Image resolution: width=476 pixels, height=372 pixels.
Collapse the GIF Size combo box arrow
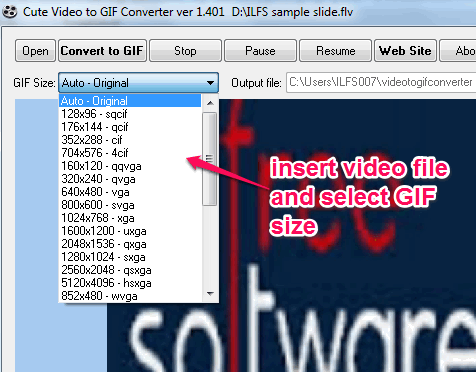coord(210,83)
